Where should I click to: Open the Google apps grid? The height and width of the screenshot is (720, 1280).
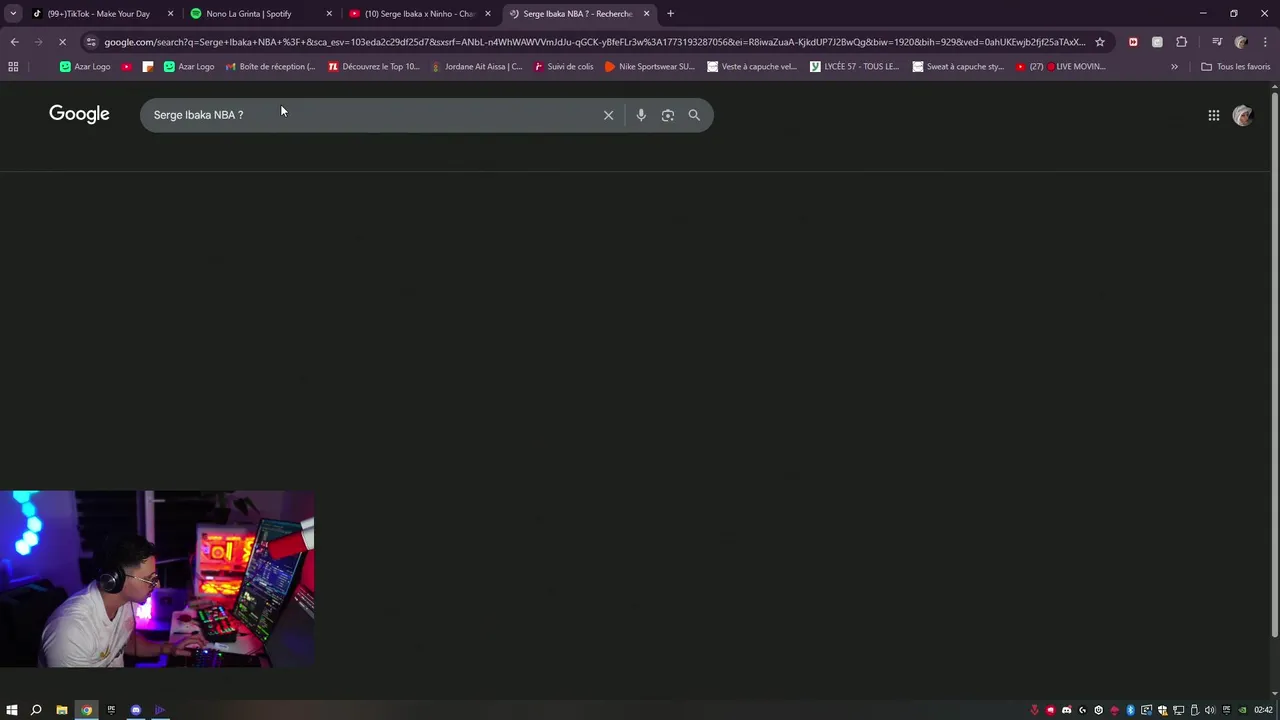point(1214,115)
